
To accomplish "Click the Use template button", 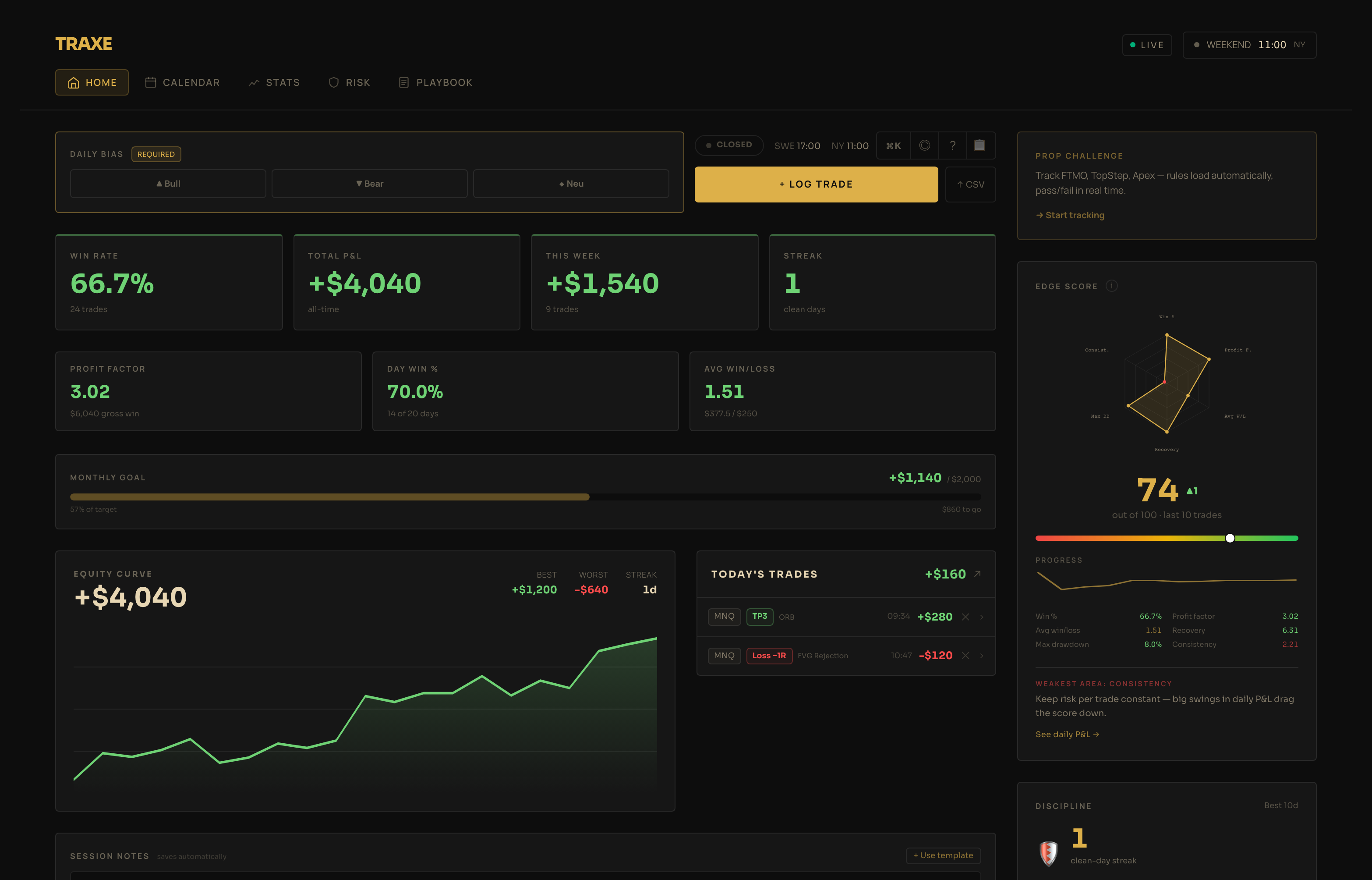I will (943, 855).
